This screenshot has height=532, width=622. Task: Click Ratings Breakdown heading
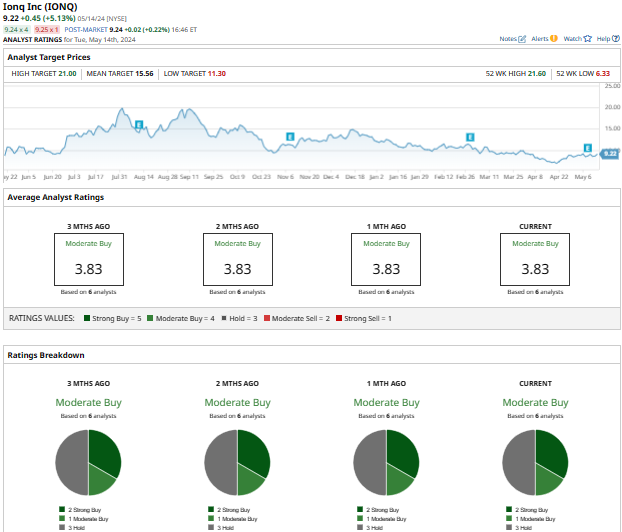(46, 355)
